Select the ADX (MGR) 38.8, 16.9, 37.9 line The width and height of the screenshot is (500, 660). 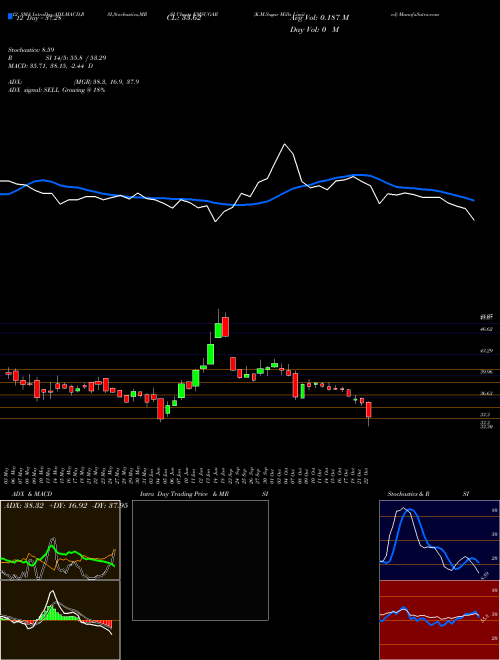click(x=73, y=82)
